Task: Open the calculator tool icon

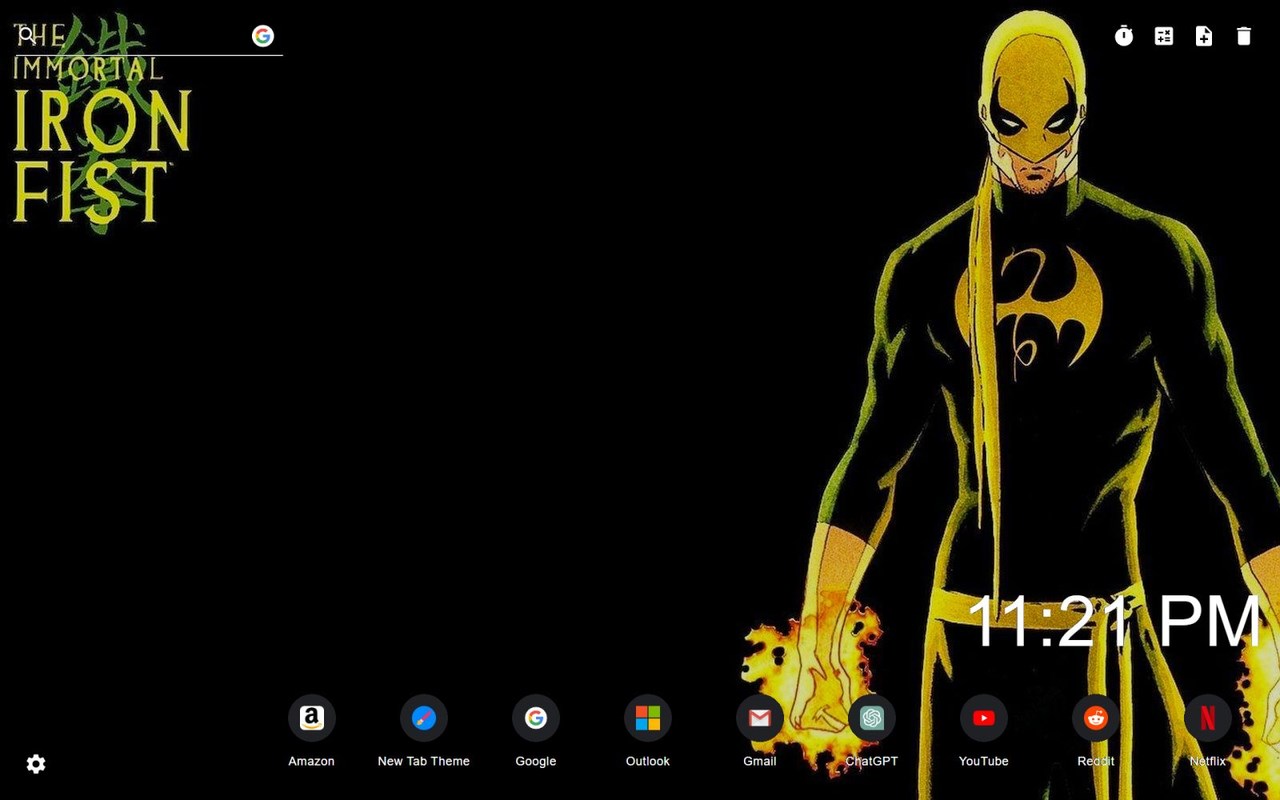Action: tap(1164, 36)
